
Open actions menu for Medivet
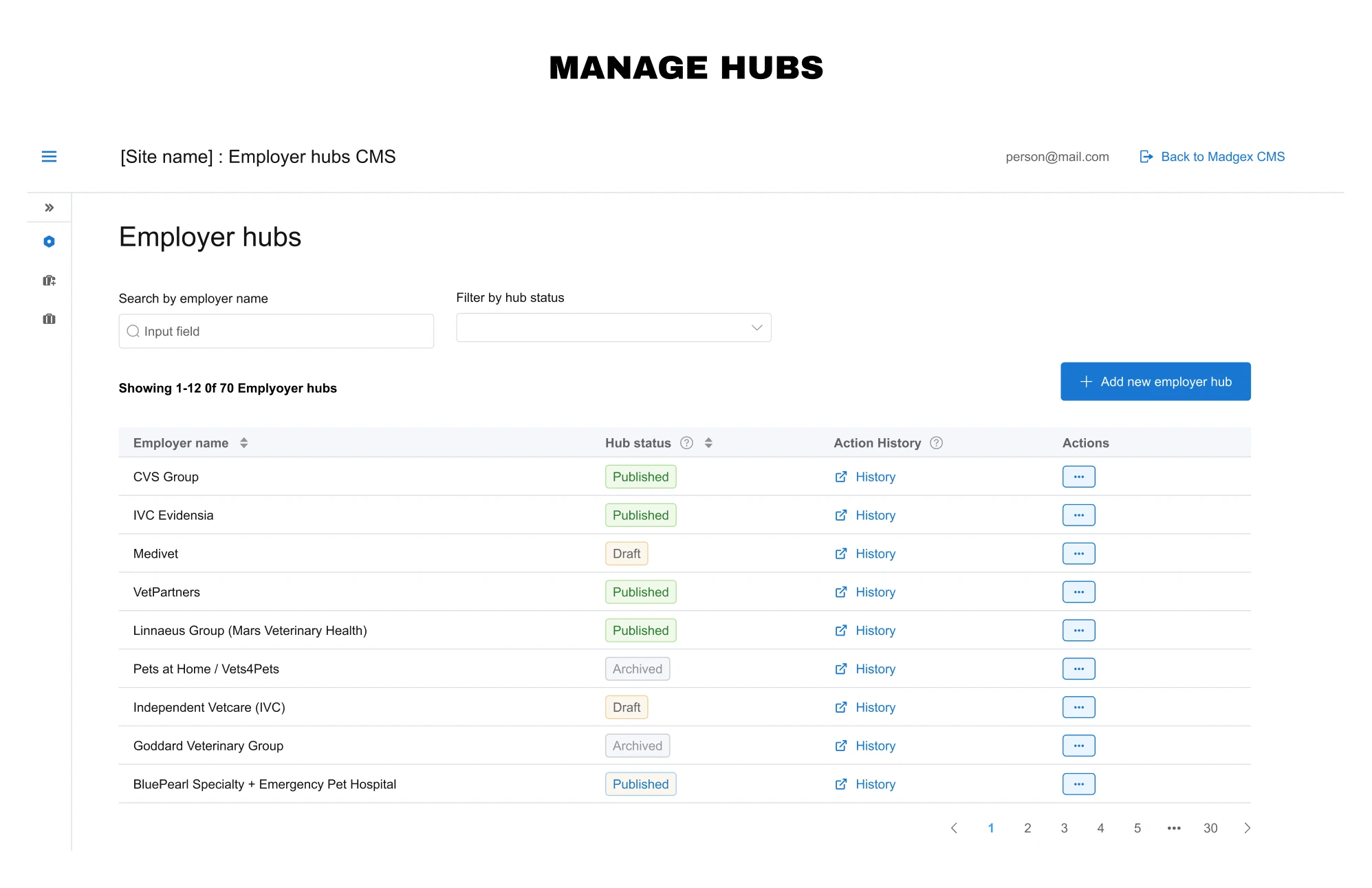[1078, 554]
